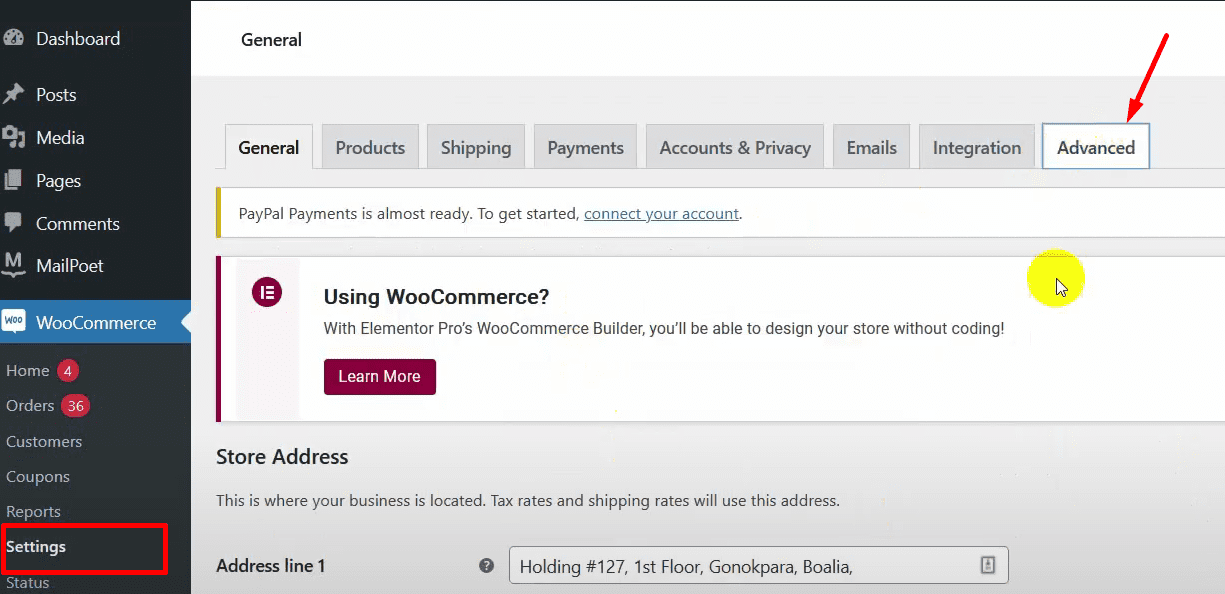Open the Advanced settings tab
The height and width of the screenshot is (594, 1225).
1095,148
